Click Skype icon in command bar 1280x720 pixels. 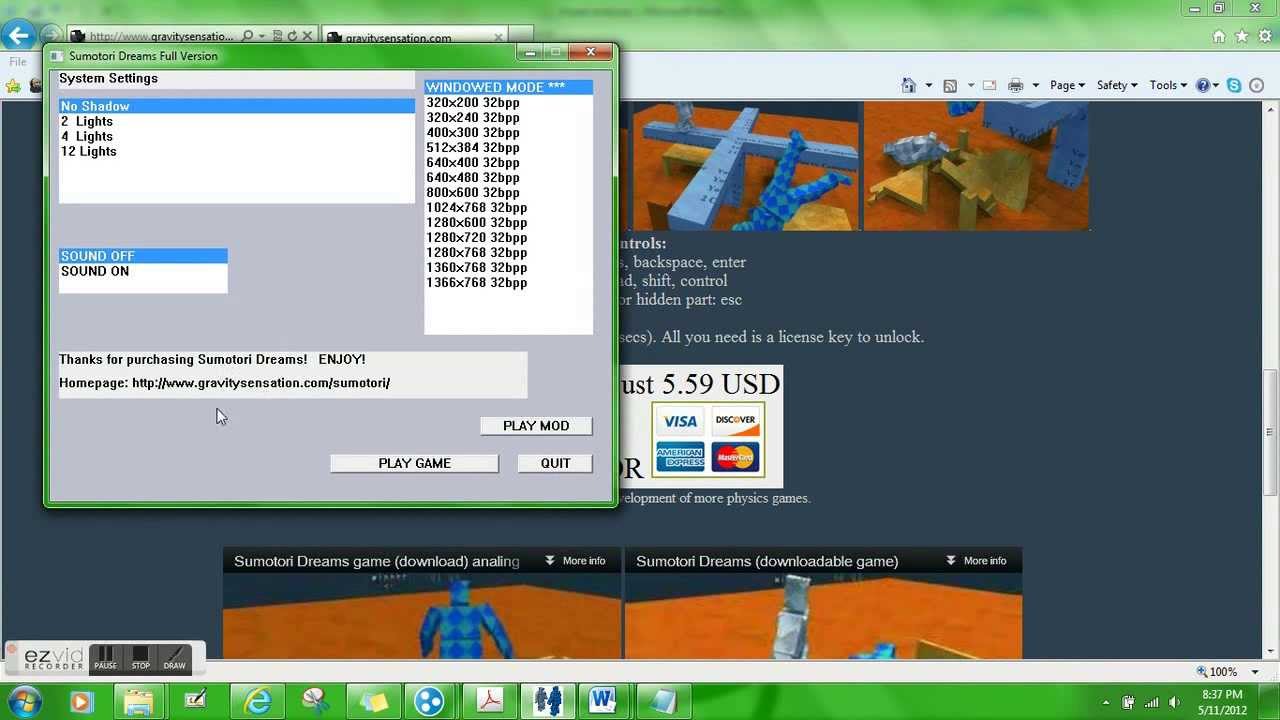coord(1235,85)
